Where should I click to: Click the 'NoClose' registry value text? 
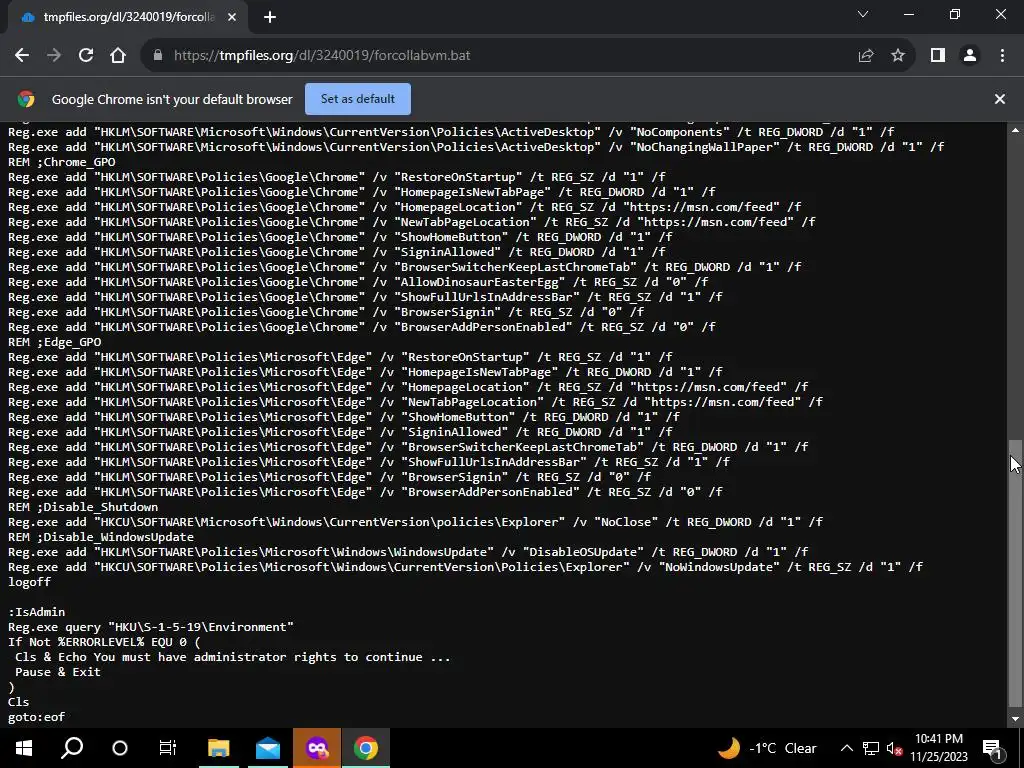tap(626, 522)
